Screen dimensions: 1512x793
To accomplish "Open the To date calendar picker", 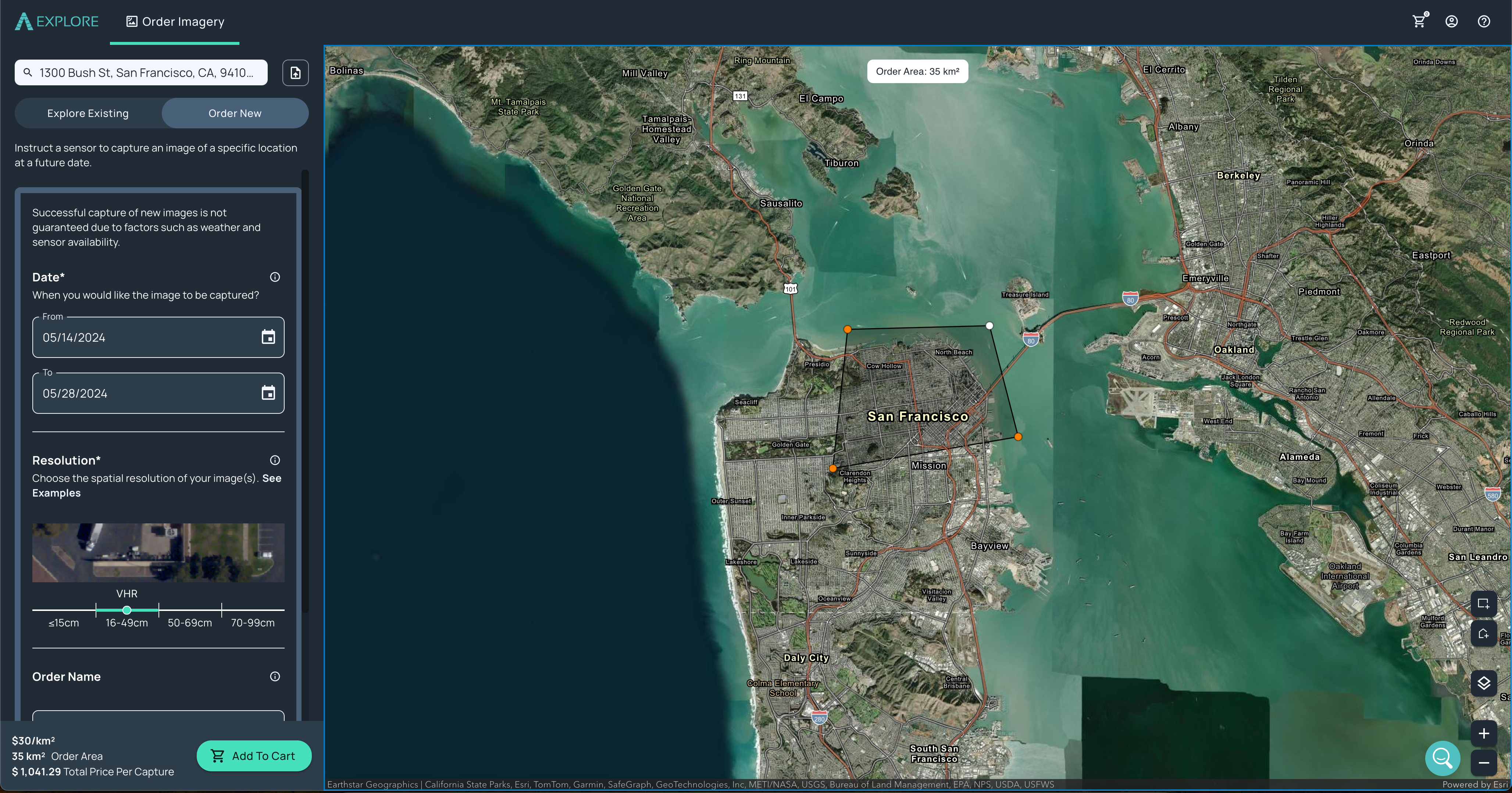I will pyautogui.click(x=268, y=393).
